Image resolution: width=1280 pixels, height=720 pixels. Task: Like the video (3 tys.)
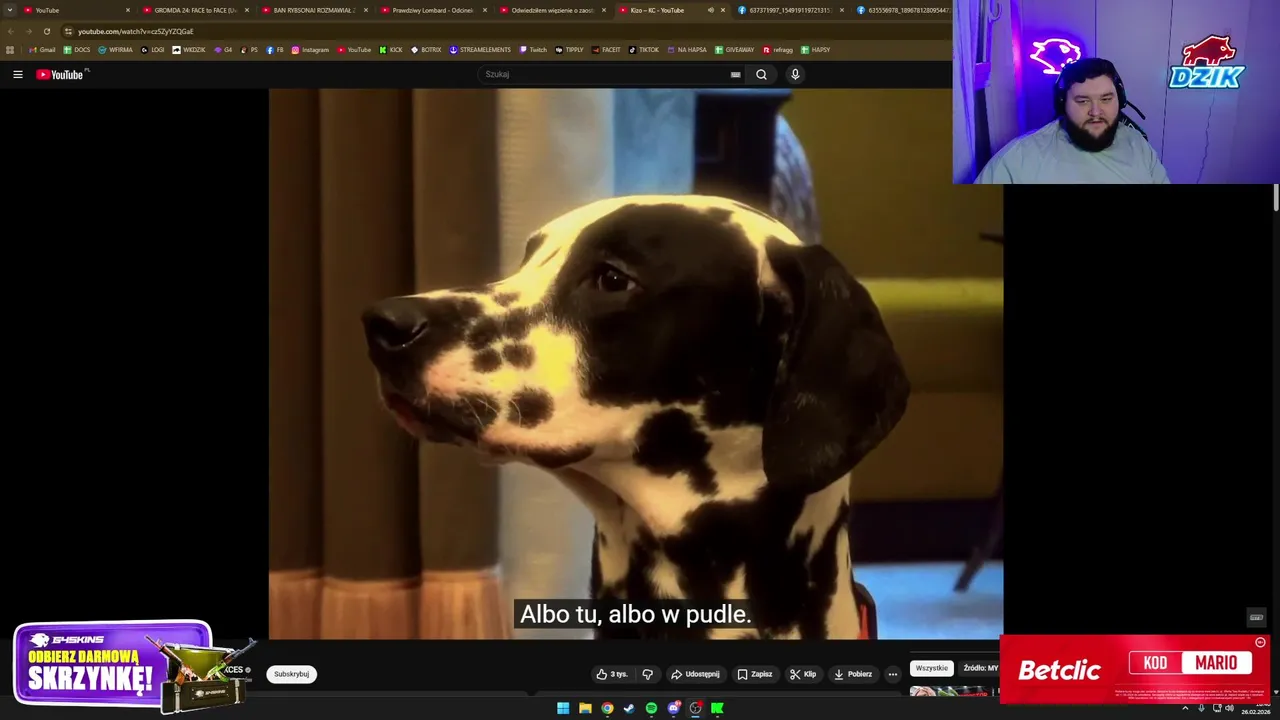[612, 674]
